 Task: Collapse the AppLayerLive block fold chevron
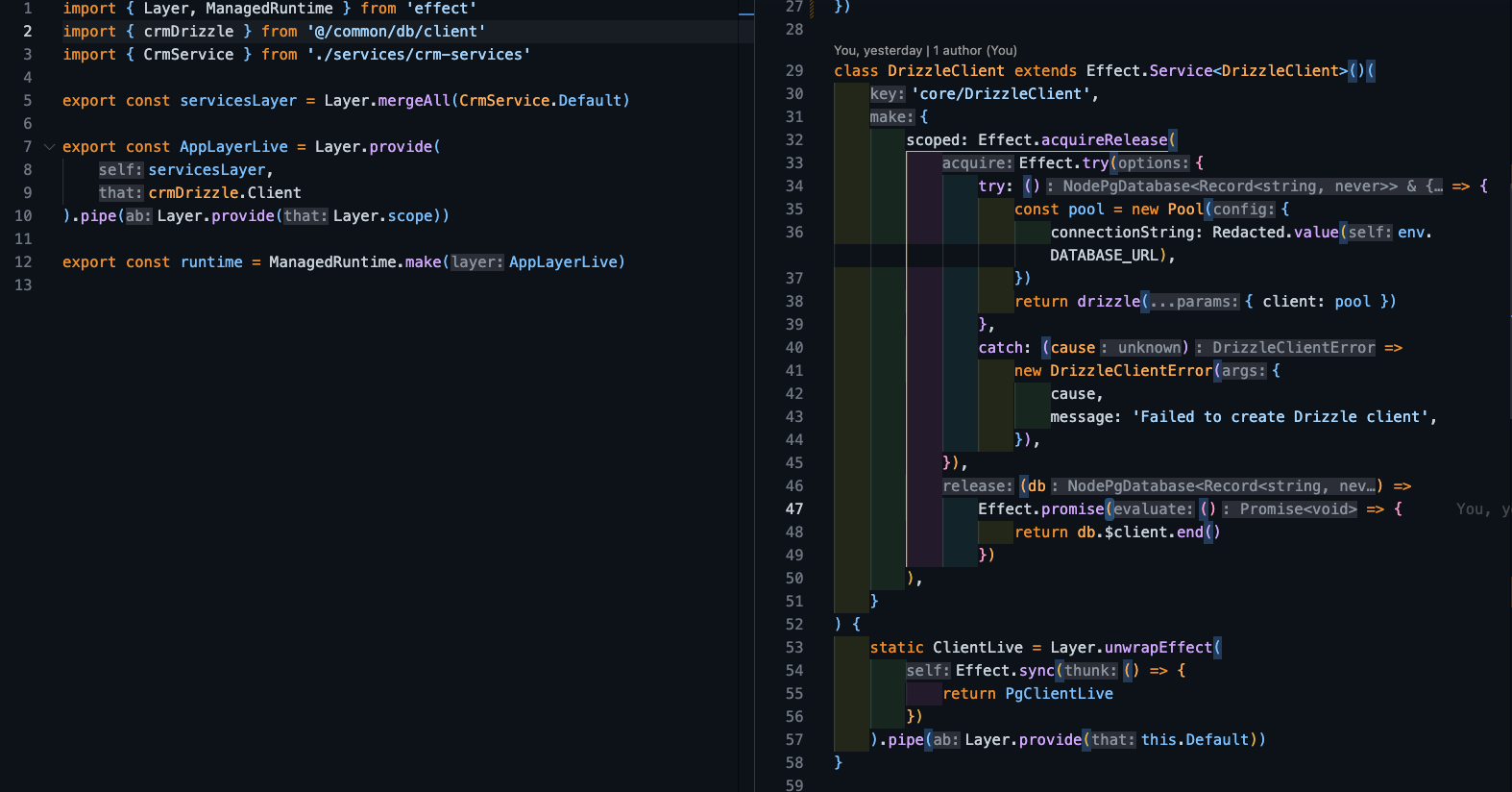[x=49, y=147]
